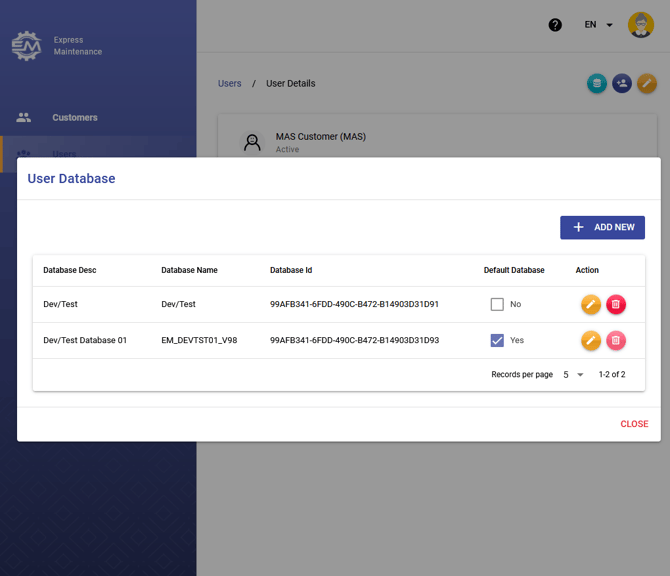Check Default Database box for Dev/Test

tap(497, 304)
